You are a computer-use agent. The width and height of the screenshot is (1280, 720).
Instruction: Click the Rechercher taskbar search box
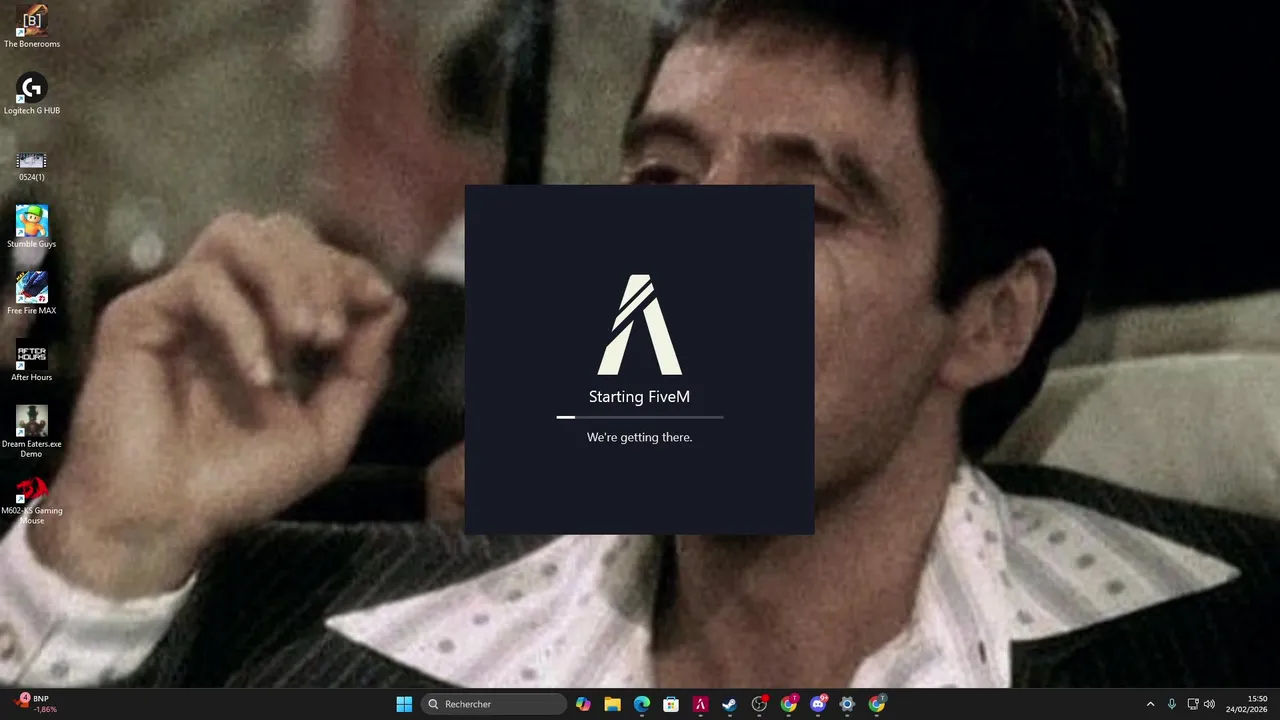click(x=494, y=704)
